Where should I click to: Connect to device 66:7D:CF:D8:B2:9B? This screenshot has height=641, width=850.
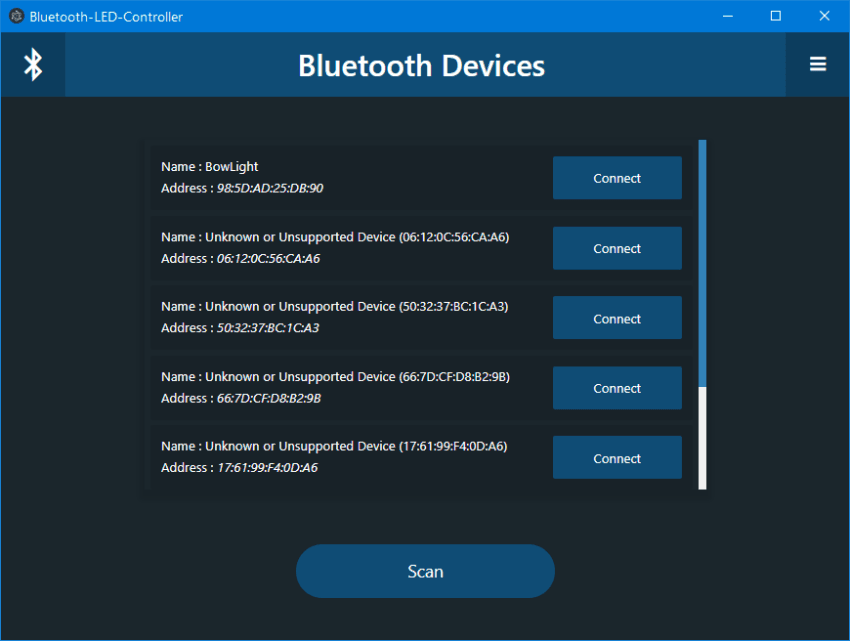point(617,388)
